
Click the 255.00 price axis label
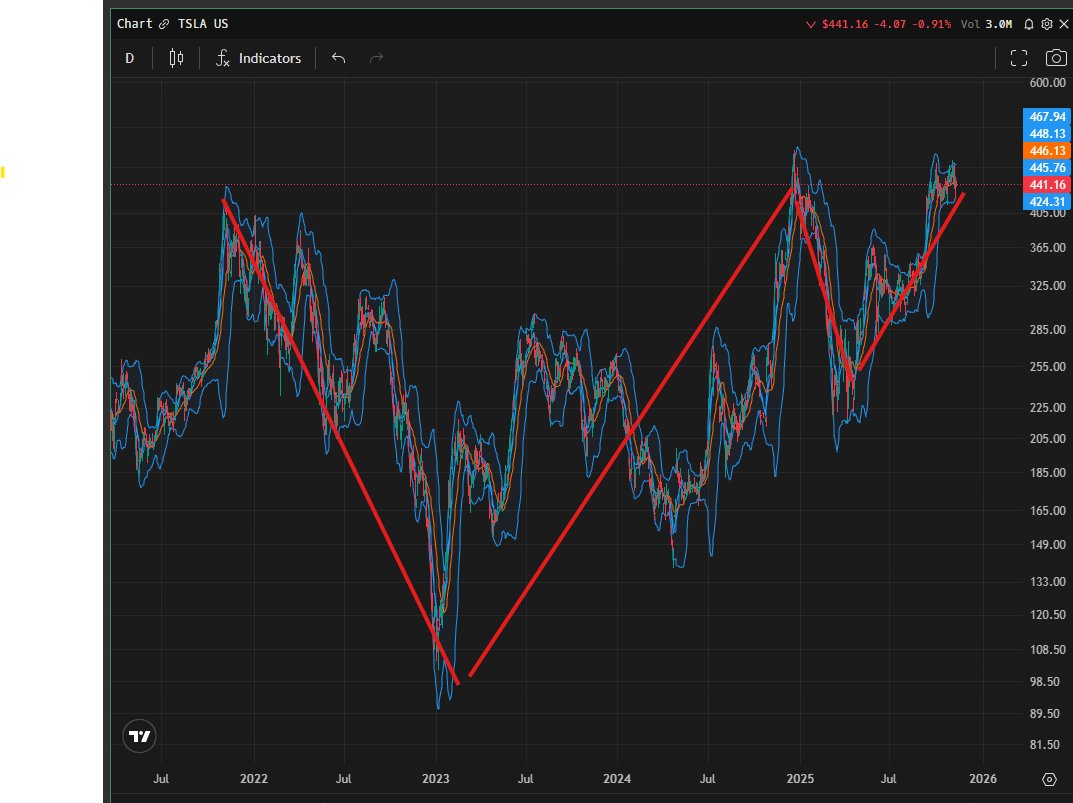(1048, 366)
